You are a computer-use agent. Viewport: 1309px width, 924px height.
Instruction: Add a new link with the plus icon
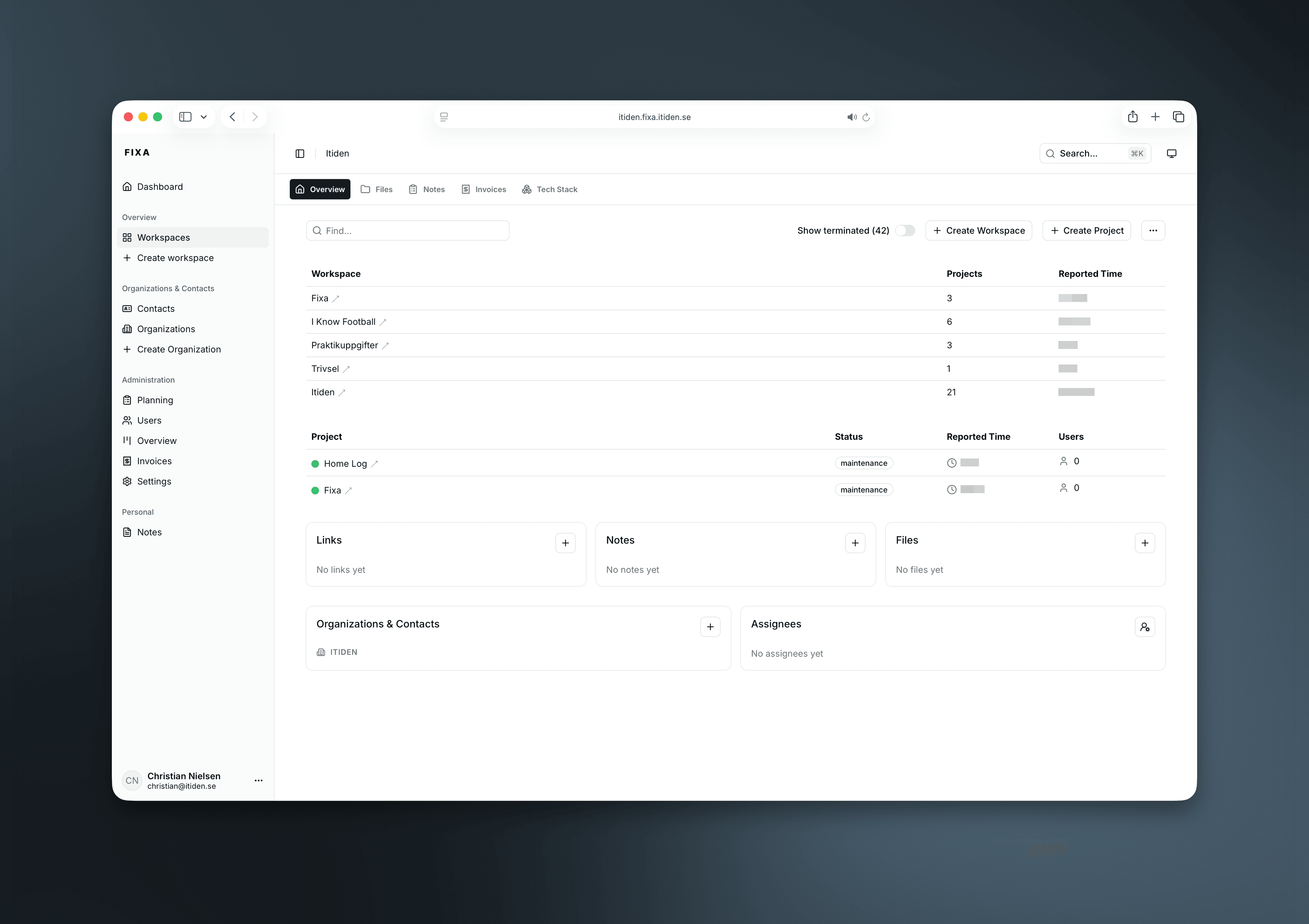(x=566, y=543)
